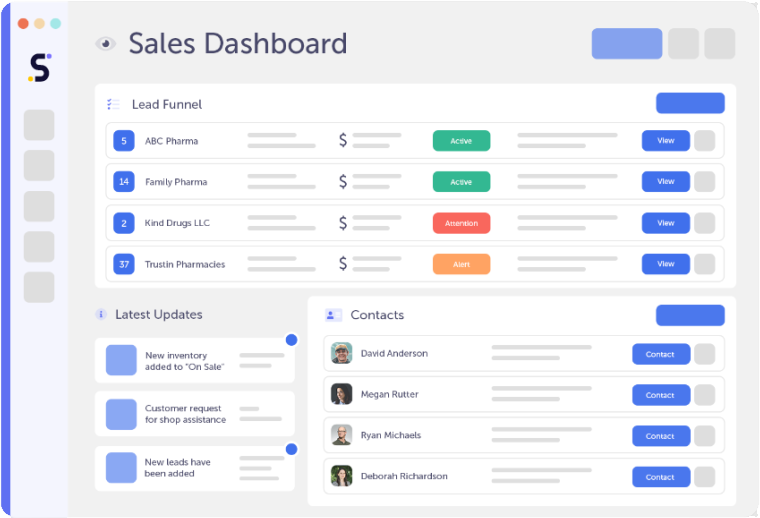Click the Sales Dashboard title
Viewport: 760px width, 518px height.
[238, 44]
